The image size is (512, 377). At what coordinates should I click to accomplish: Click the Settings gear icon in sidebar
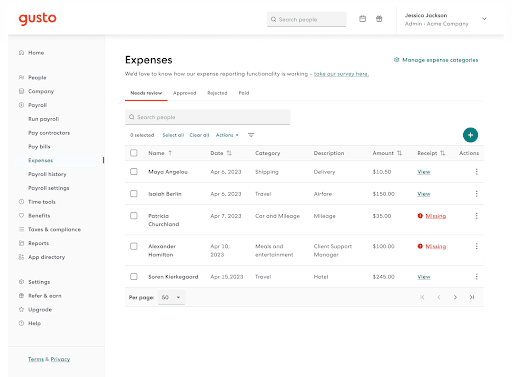(x=21, y=282)
